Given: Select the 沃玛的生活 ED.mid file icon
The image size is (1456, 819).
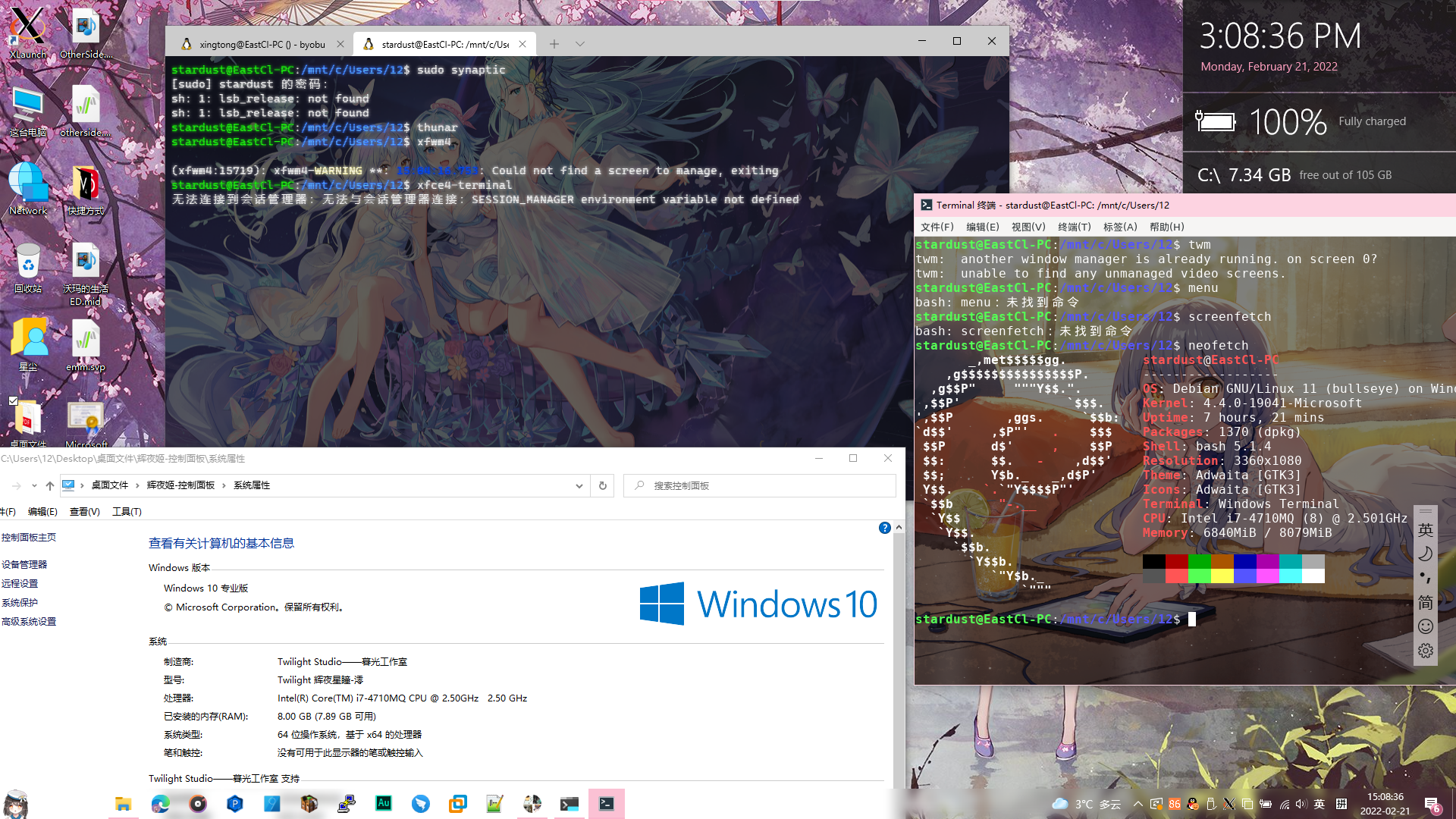Looking at the screenshot, I should pos(86,274).
